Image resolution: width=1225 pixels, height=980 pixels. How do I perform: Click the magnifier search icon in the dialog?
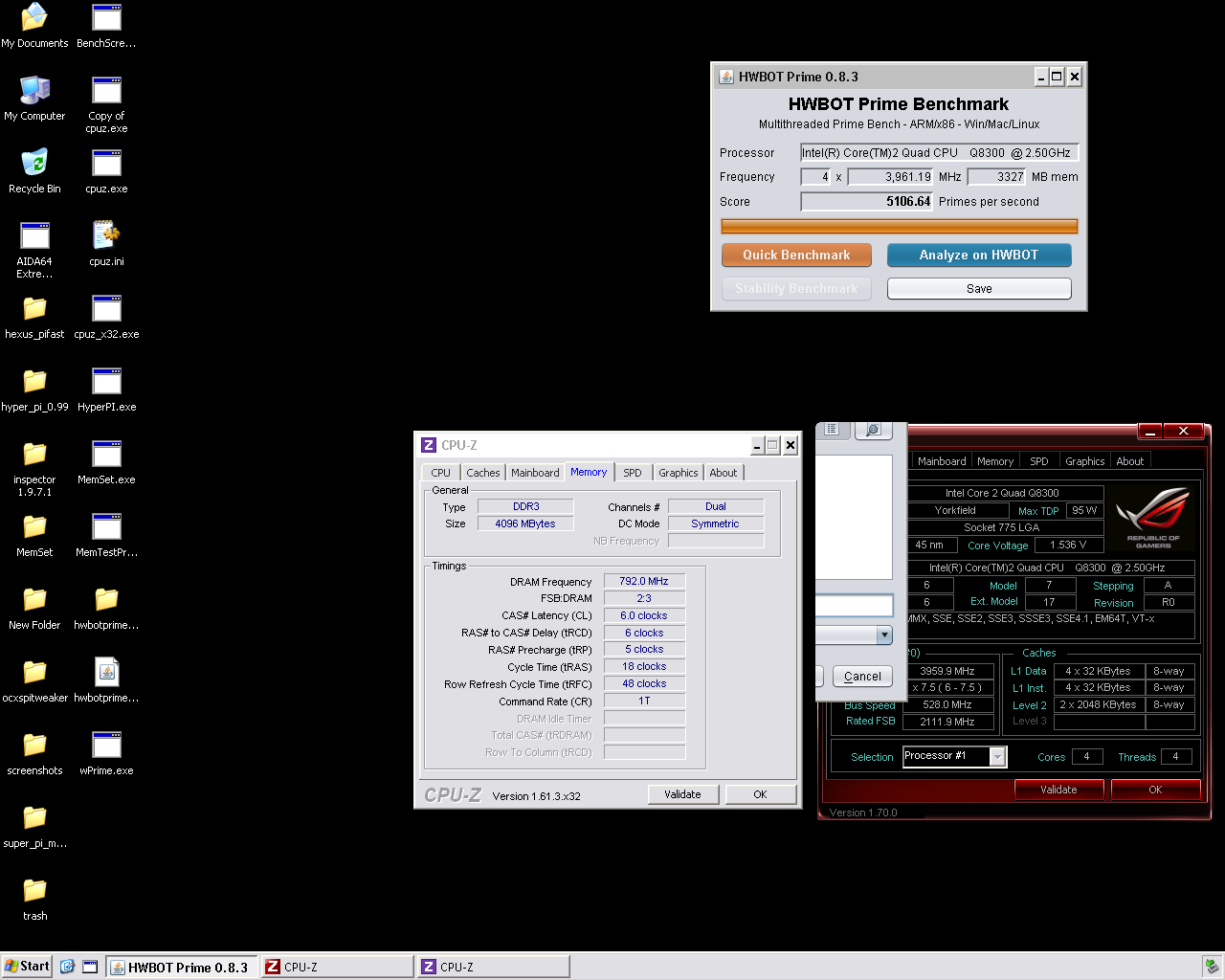[x=873, y=430]
